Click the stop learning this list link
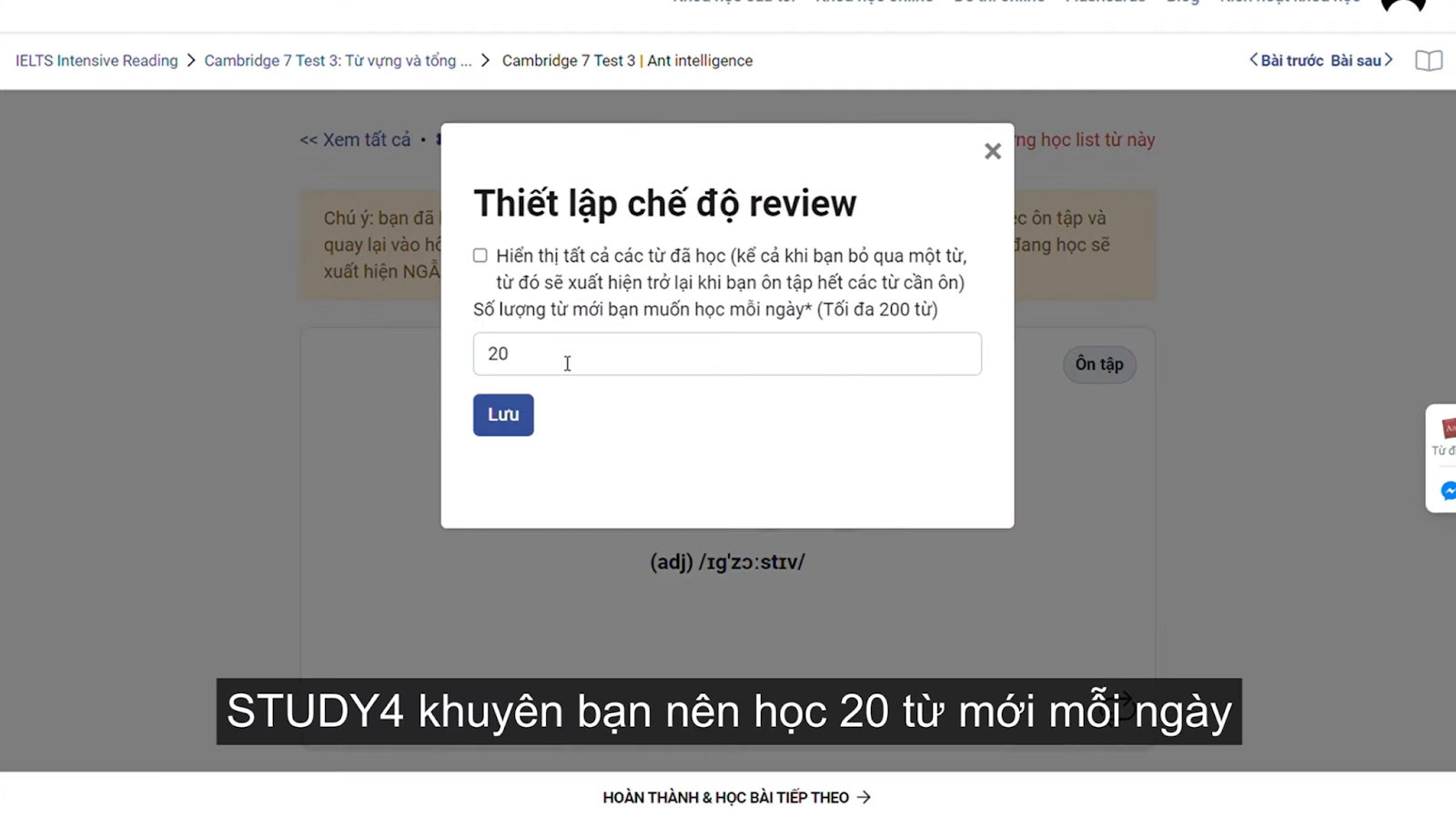This screenshot has height=817, width=1456. 1085,140
